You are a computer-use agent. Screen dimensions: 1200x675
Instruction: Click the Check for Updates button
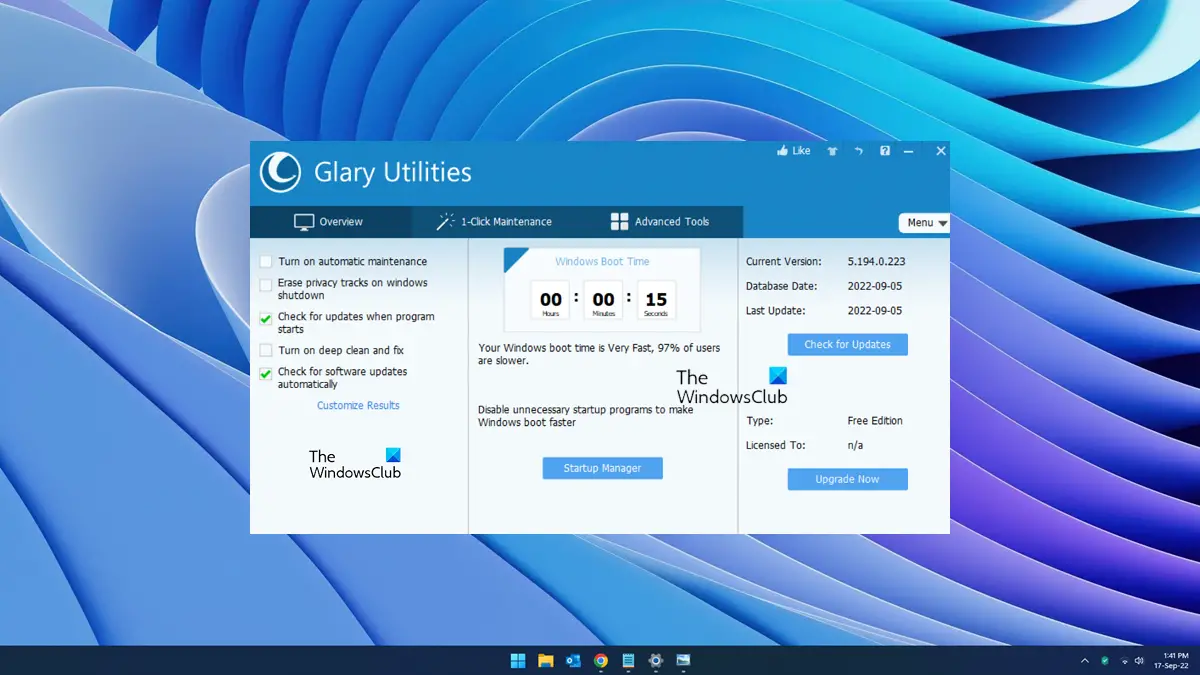click(x=847, y=344)
